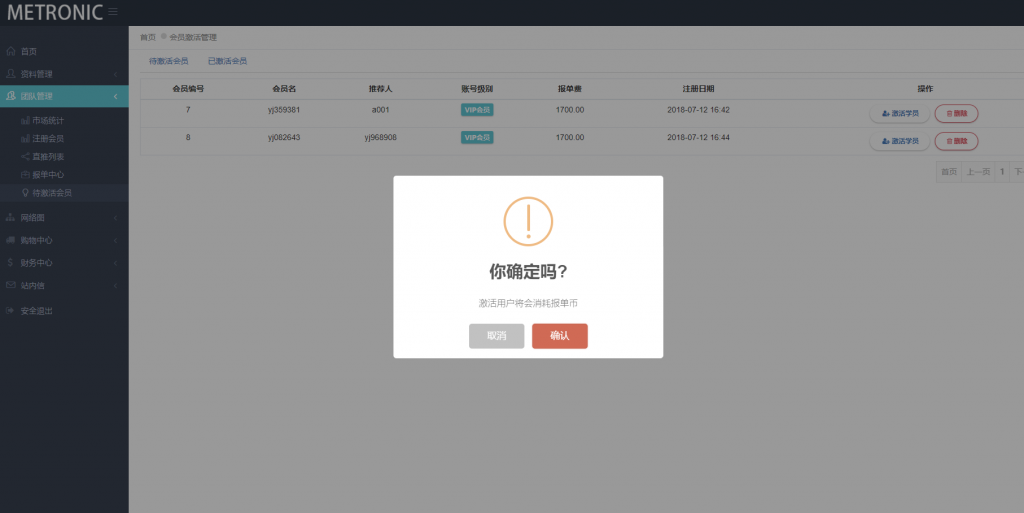
Task: Expand the 购物中心 sidebar submenu arrow
Action: 115,241
